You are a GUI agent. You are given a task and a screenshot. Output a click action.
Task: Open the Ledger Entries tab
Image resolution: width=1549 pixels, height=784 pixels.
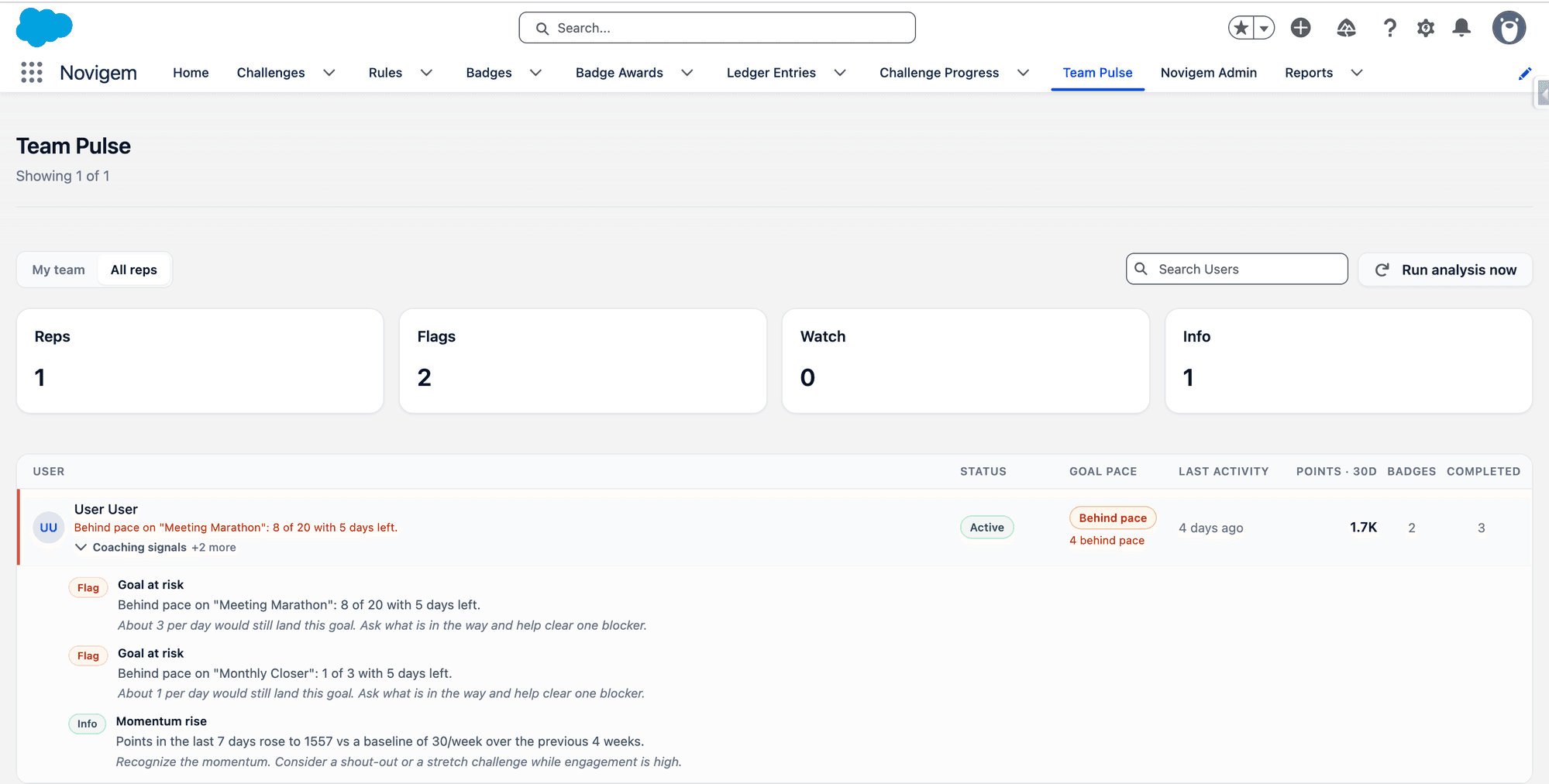[771, 73]
